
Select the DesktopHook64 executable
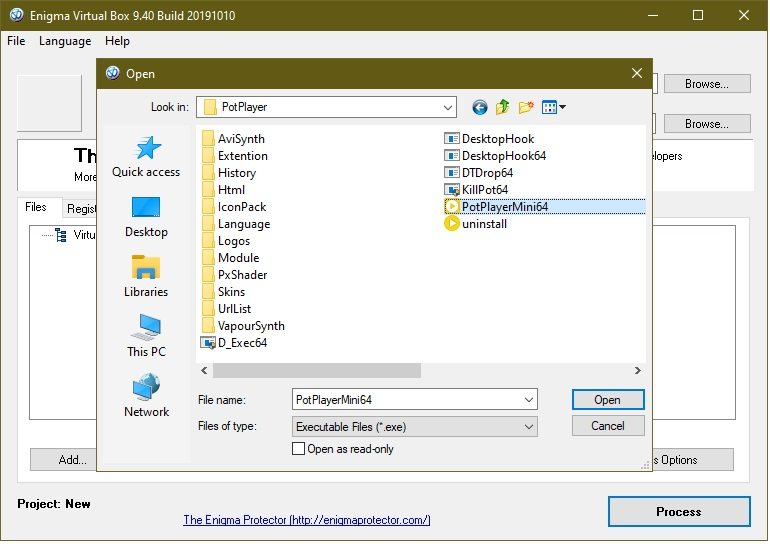coord(495,156)
